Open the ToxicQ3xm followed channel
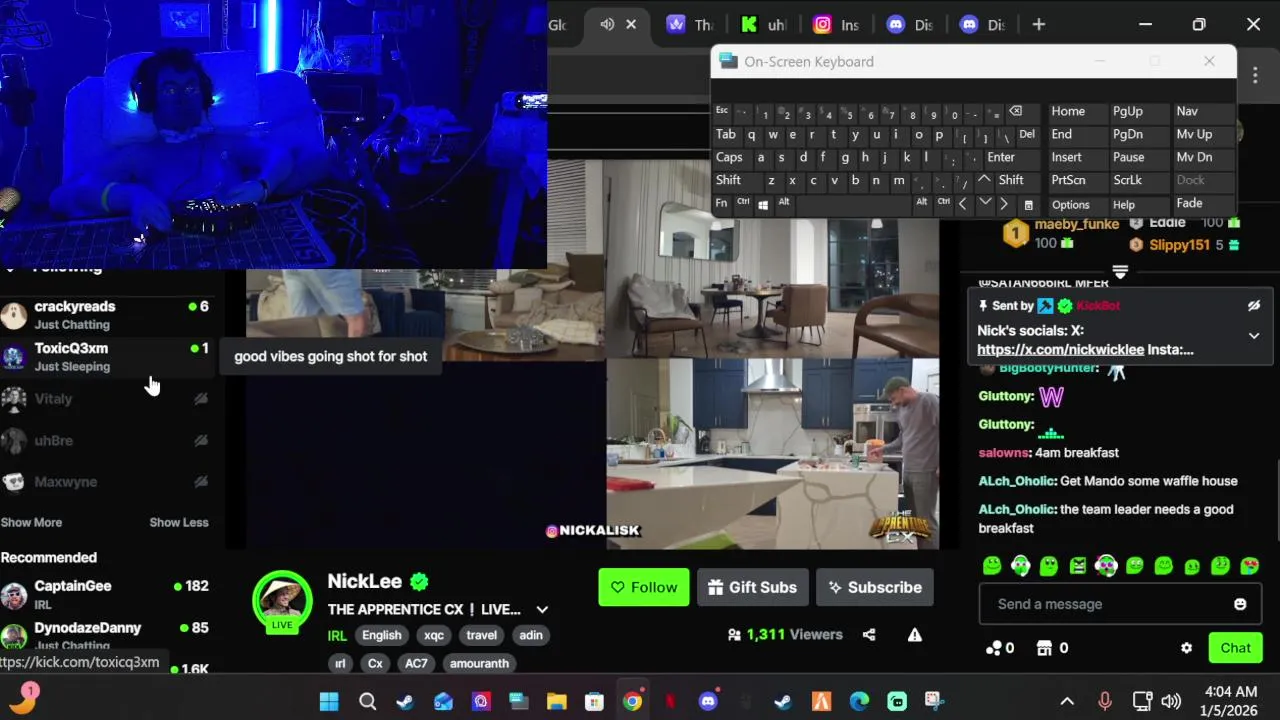The height and width of the screenshot is (720, 1280). [x=105, y=357]
